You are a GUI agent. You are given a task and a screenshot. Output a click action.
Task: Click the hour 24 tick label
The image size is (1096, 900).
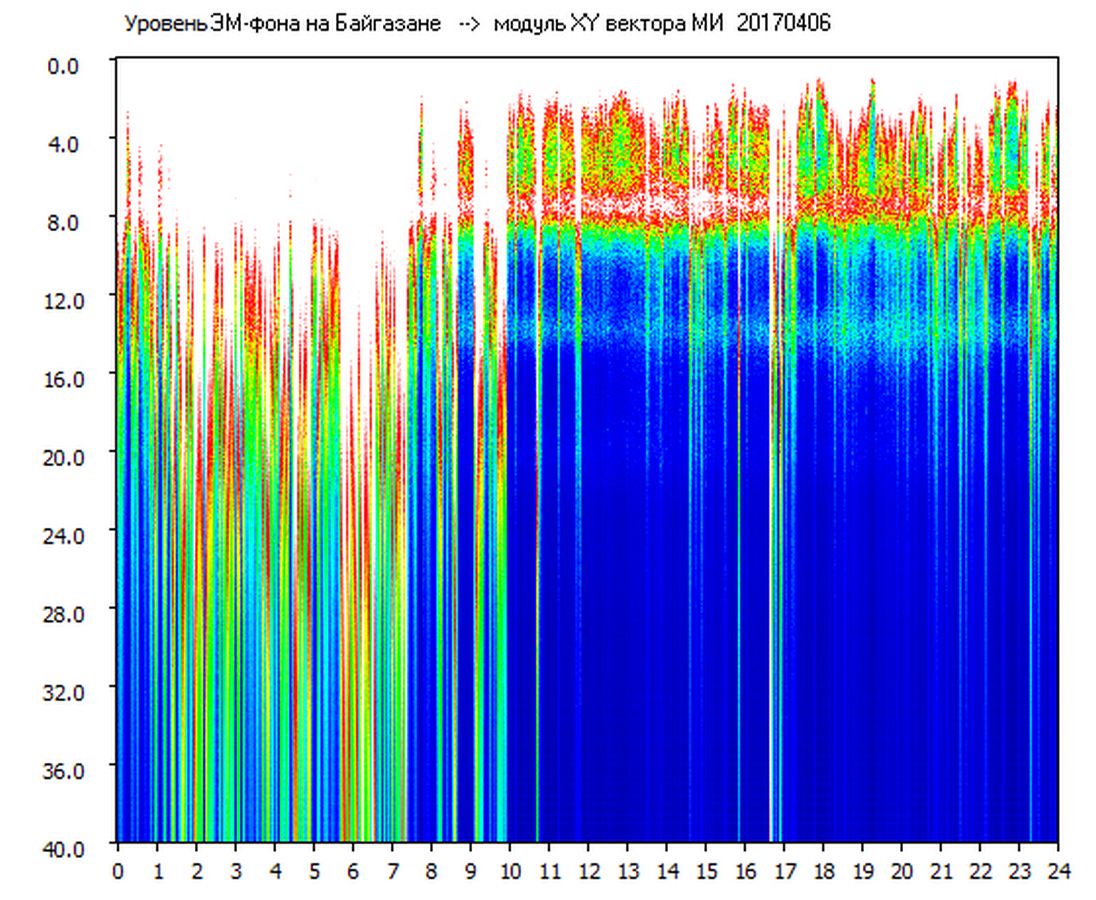(x=1058, y=871)
